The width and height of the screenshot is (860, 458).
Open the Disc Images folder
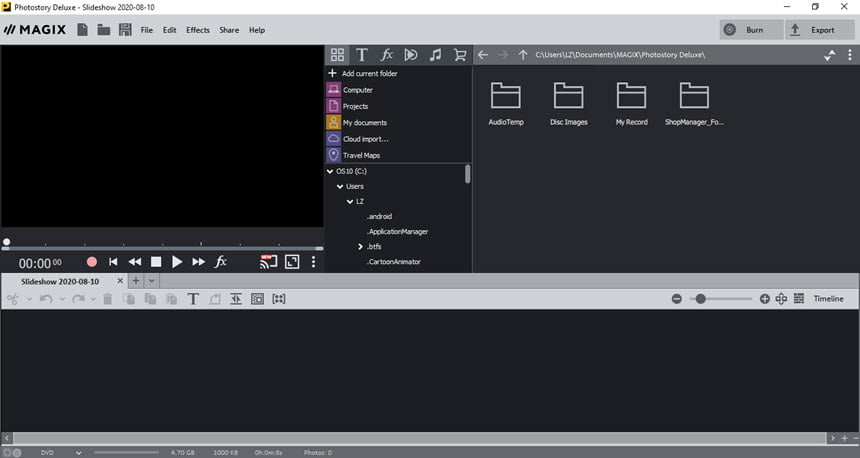tap(569, 104)
